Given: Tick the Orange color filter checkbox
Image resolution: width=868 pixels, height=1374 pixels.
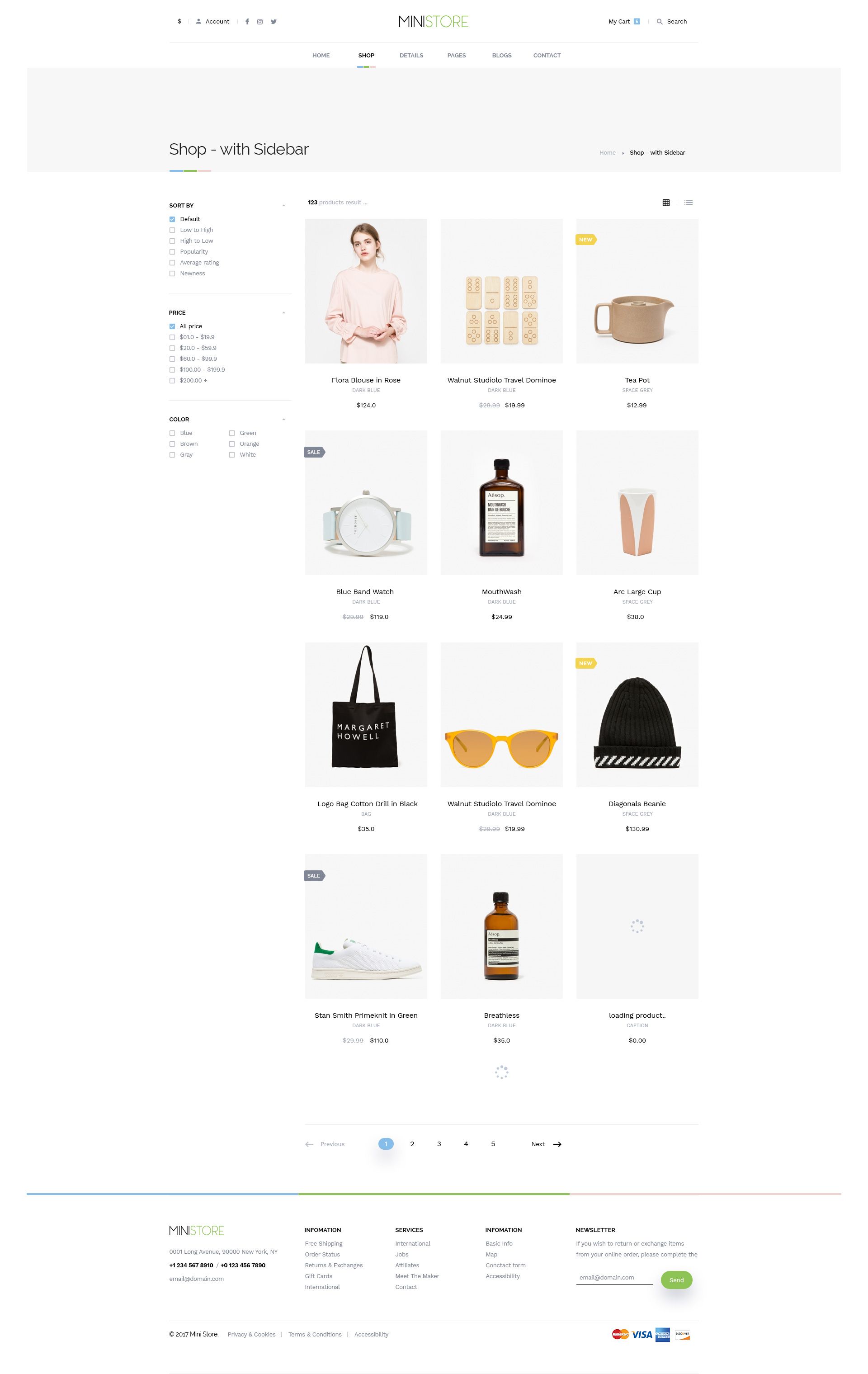Looking at the screenshot, I should click(x=232, y=444).
